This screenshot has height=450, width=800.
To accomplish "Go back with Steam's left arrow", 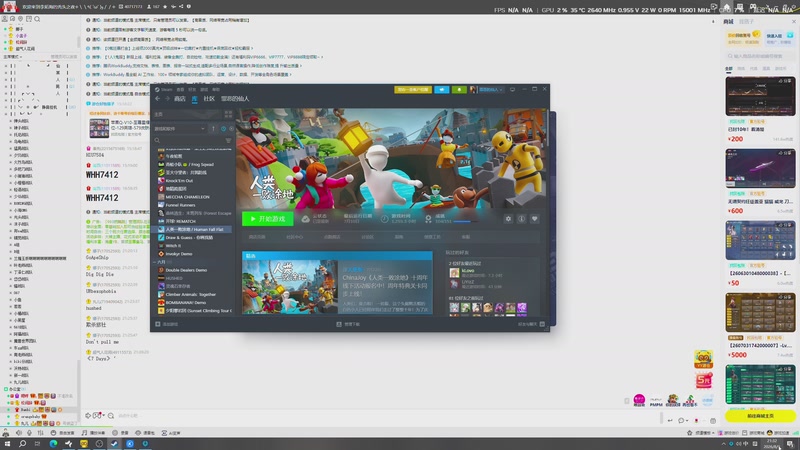I will pos(158,98).
